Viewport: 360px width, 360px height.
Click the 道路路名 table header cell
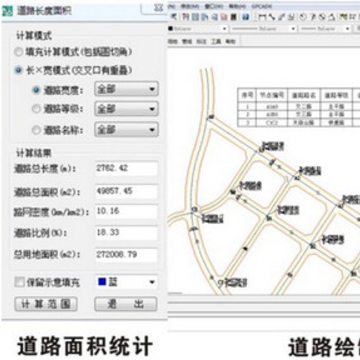tap(303, 96)
